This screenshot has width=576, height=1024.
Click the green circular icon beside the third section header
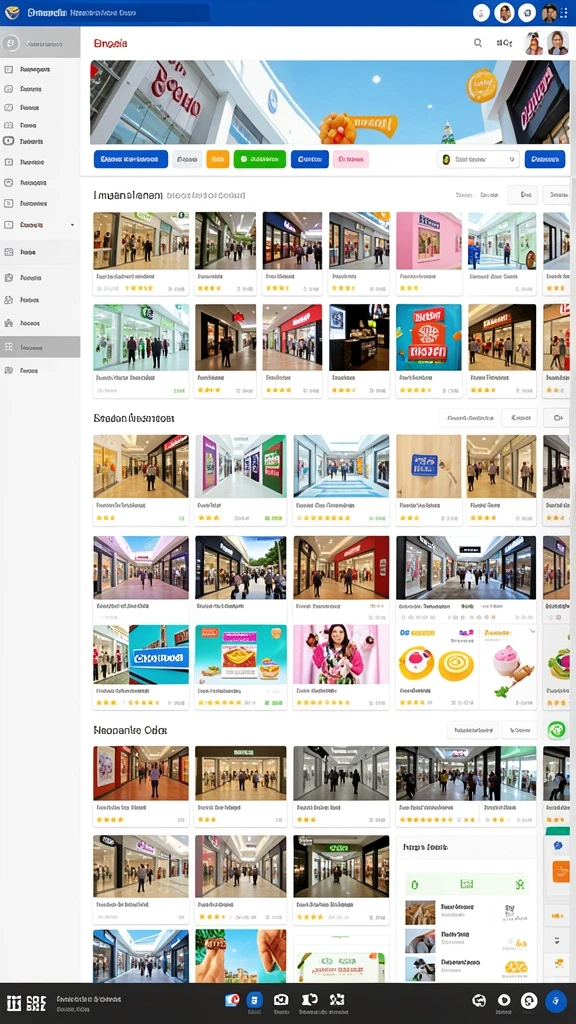coord(556,729)
